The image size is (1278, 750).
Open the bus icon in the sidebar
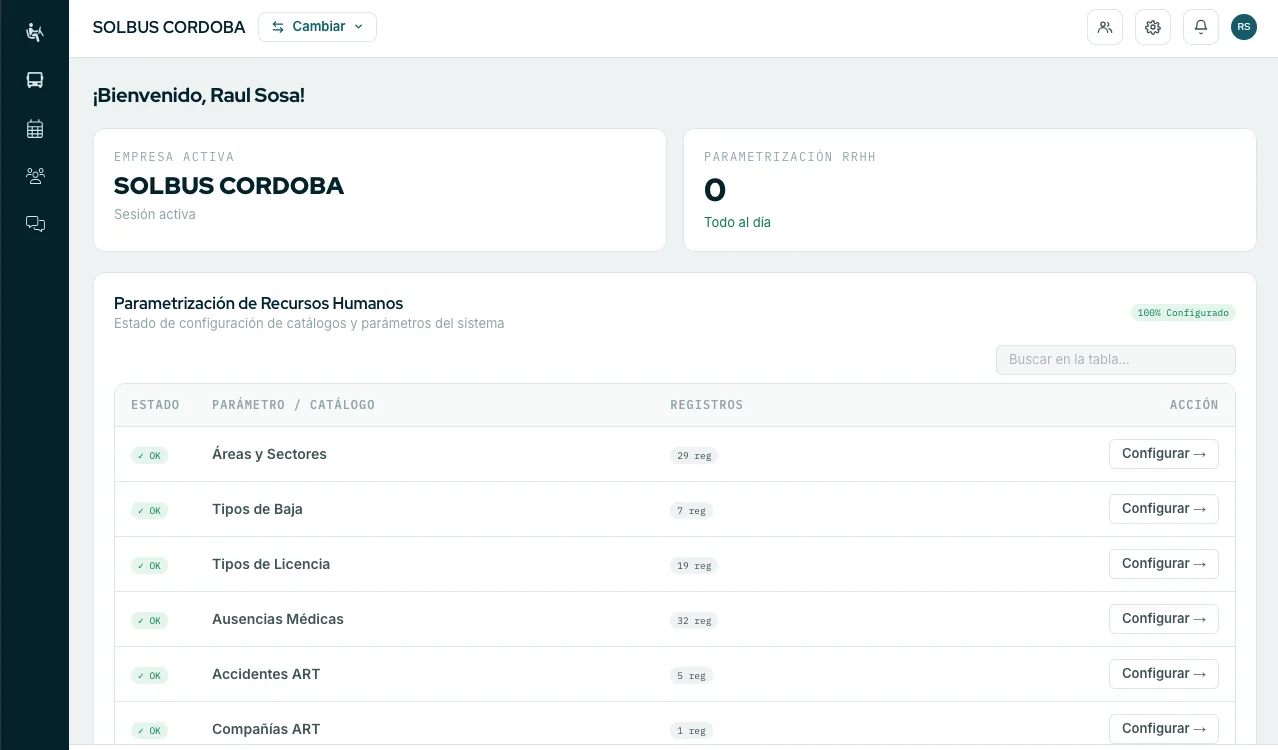coord(35,80)
